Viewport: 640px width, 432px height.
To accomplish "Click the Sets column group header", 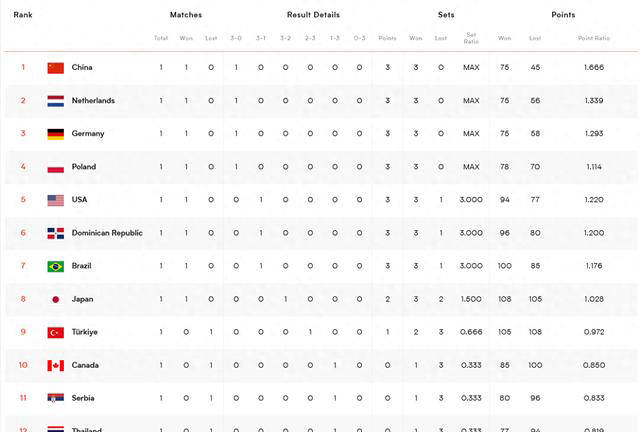I will pyautogui.click(x=446, y=15).
